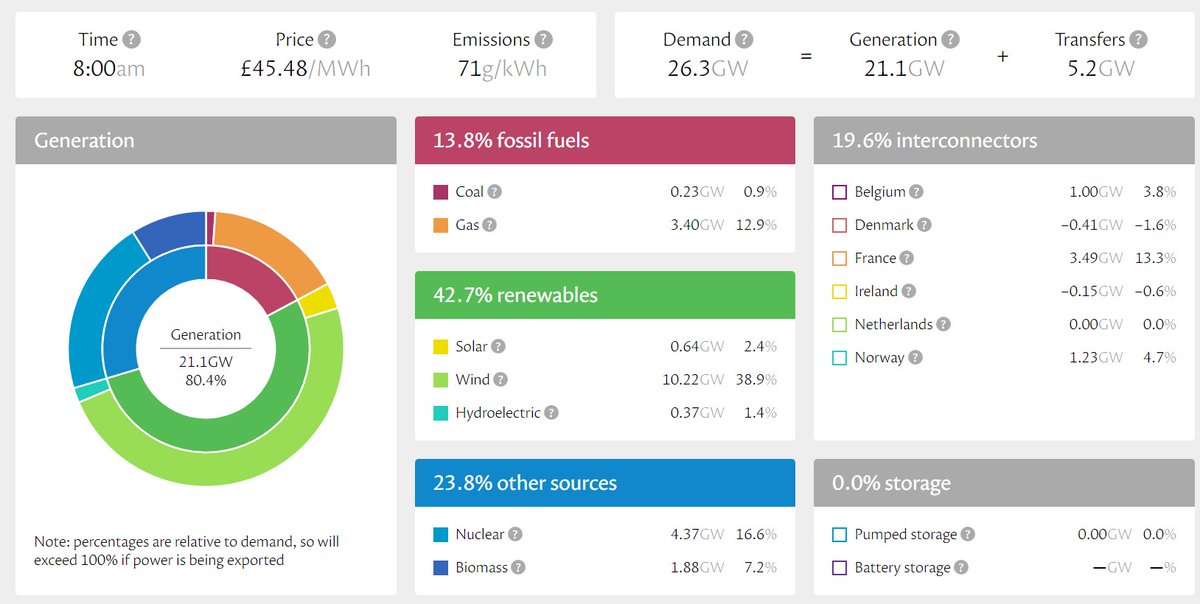Open the Emissions help icon
The image size is (1200, 604).
pyautogui.click(x=543, y=40)
